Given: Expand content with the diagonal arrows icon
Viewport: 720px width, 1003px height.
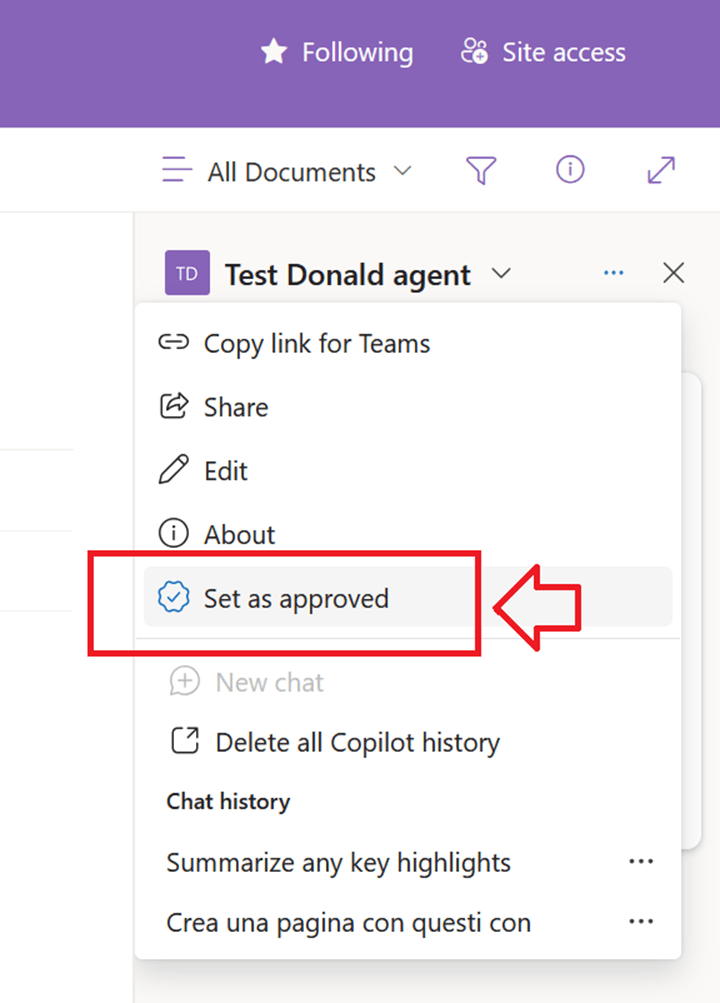Looking at the screenshot, I should 661,171.
